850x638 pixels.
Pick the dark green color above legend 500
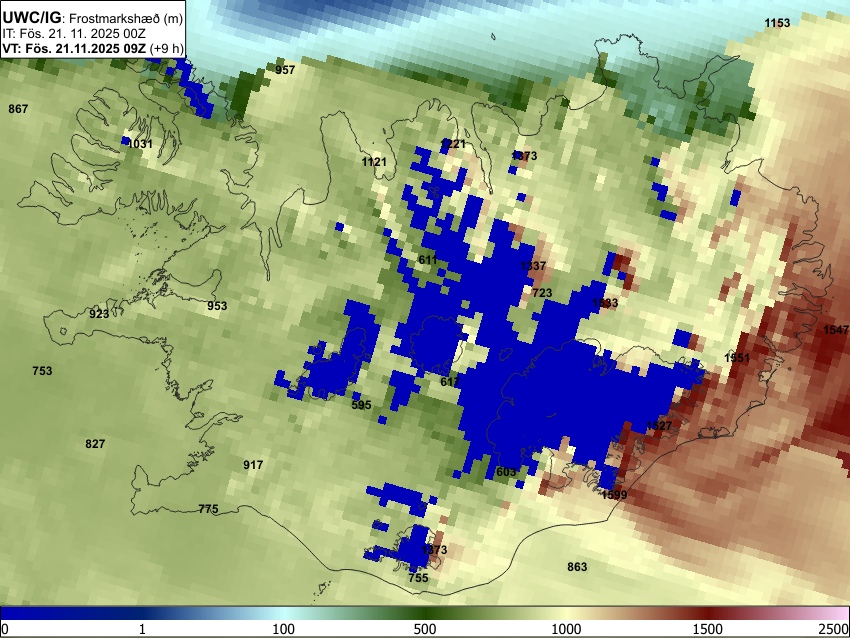pyautogui.click(x=425, y=614)
